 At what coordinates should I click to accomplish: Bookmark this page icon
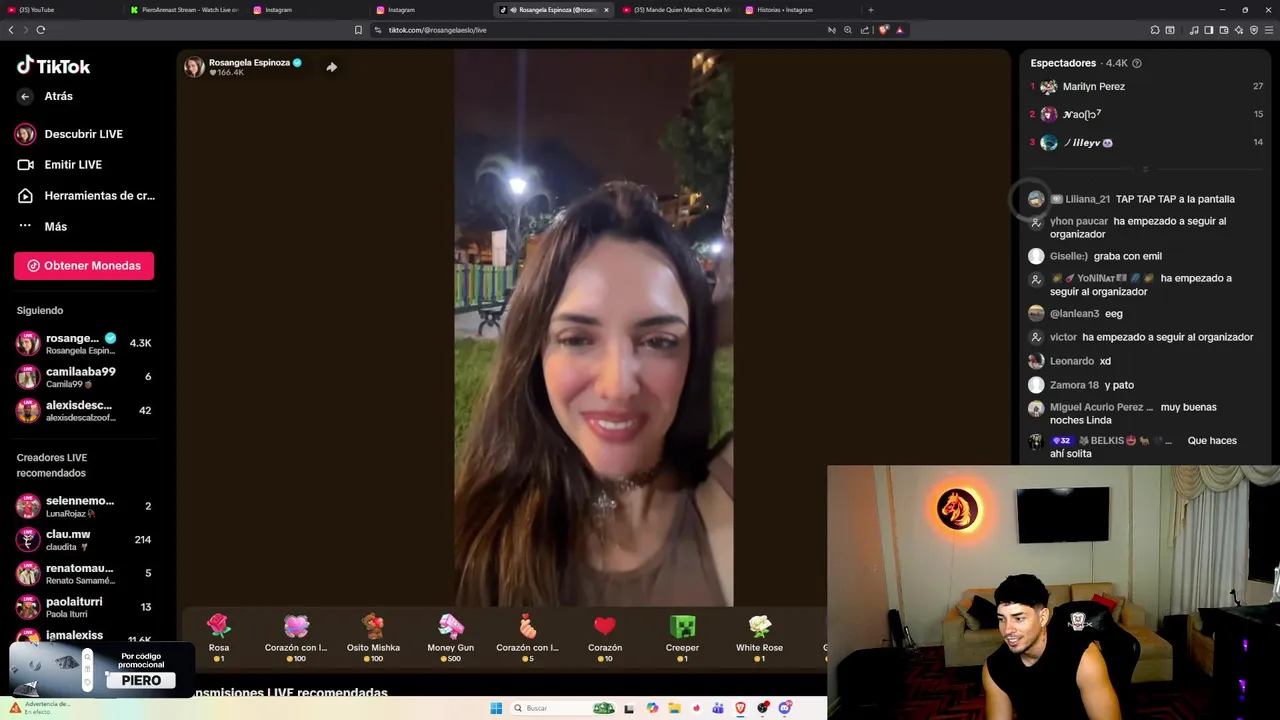(358, 30)
